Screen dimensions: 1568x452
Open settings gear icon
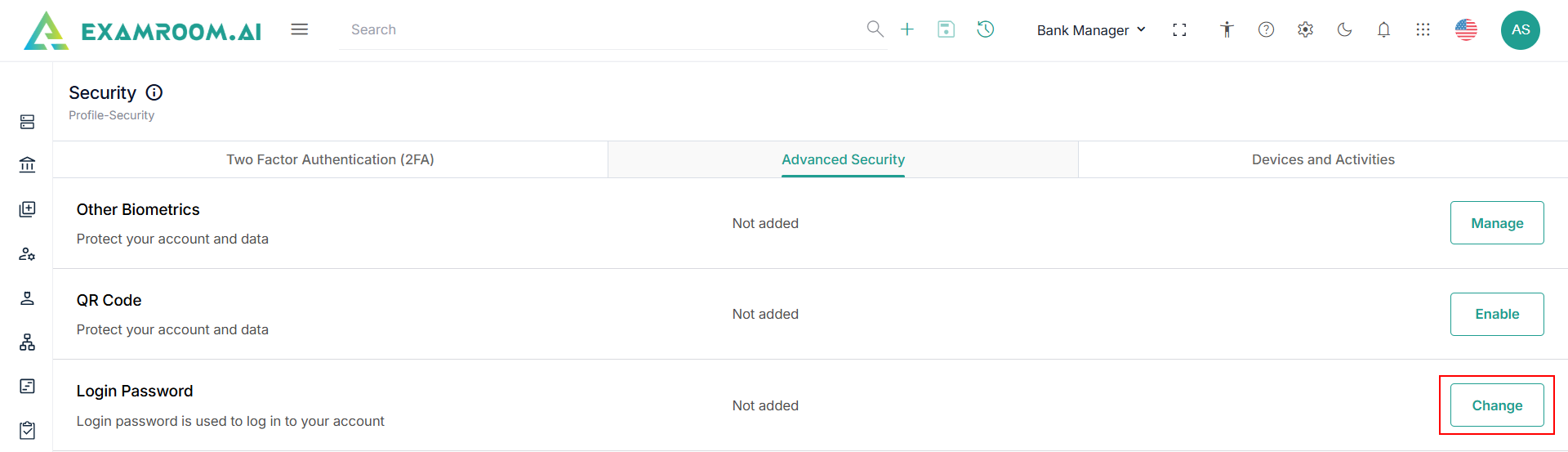pyautogui.click(x=1305, y=30)
